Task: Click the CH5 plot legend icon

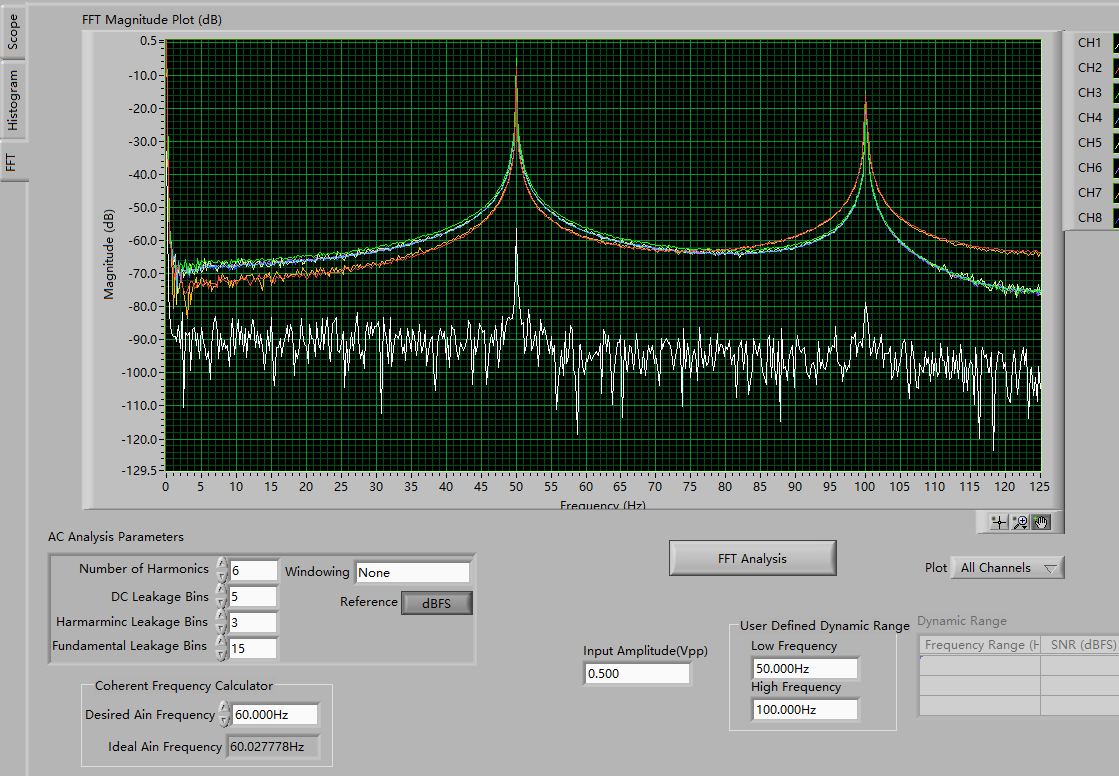Action: click(1116, 143)
